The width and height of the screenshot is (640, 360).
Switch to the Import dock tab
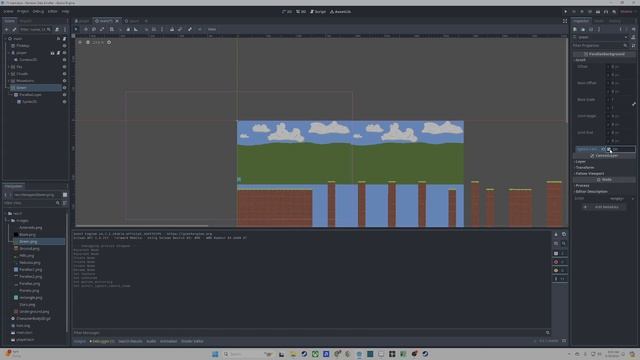pyautogui.click(x=25, y=20)
